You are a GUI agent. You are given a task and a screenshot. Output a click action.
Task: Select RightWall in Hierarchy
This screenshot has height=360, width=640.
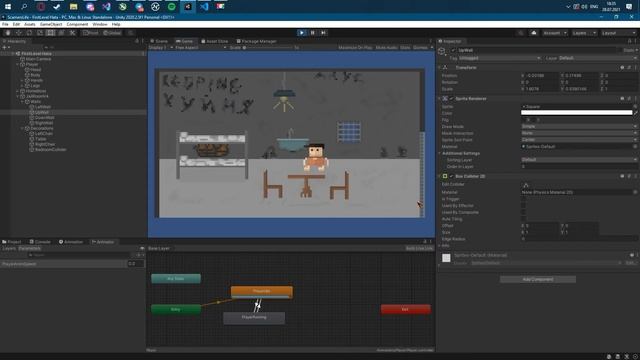tap(44, 123)
